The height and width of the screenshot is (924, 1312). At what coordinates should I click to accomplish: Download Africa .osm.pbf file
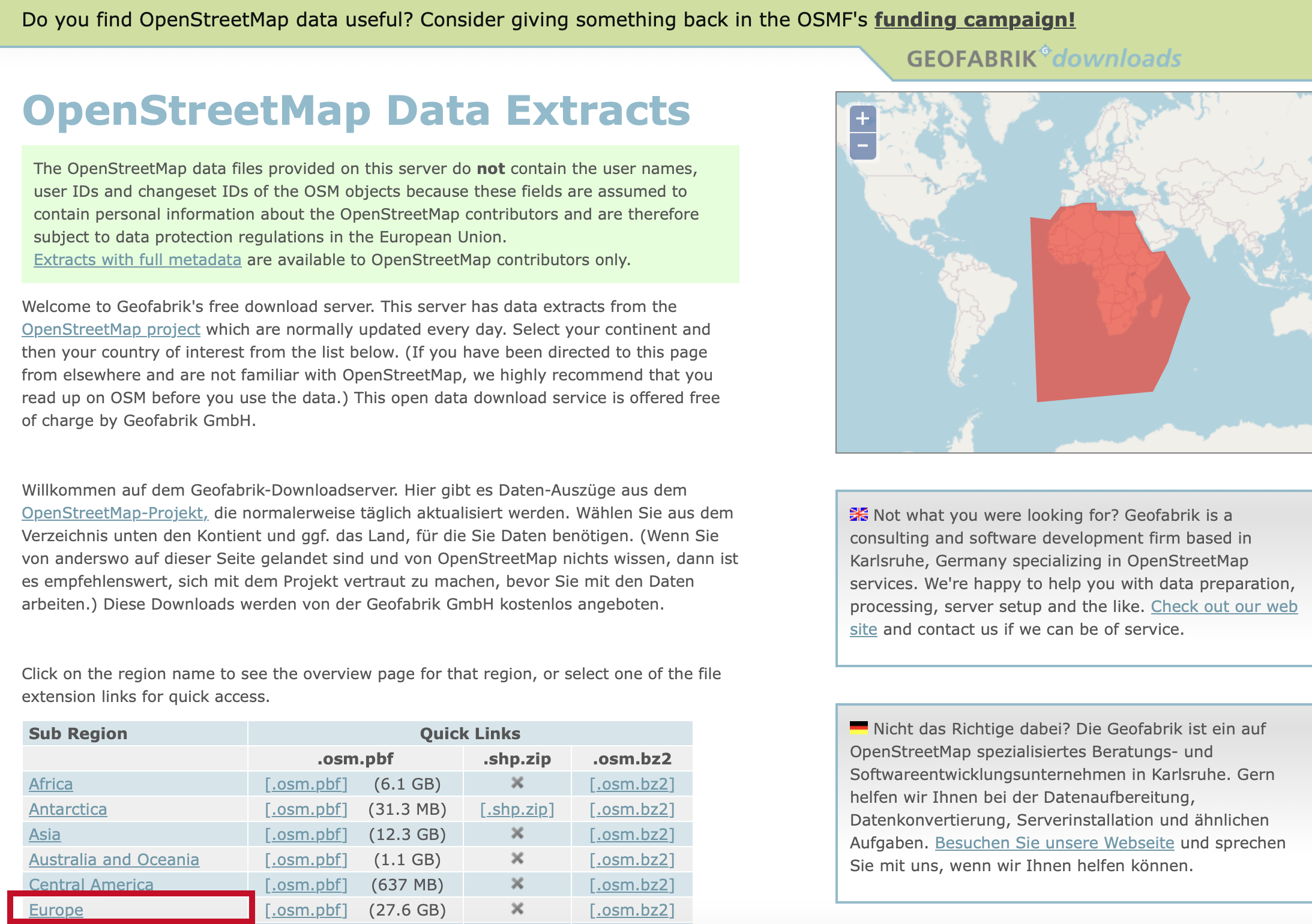pos(306,784)
